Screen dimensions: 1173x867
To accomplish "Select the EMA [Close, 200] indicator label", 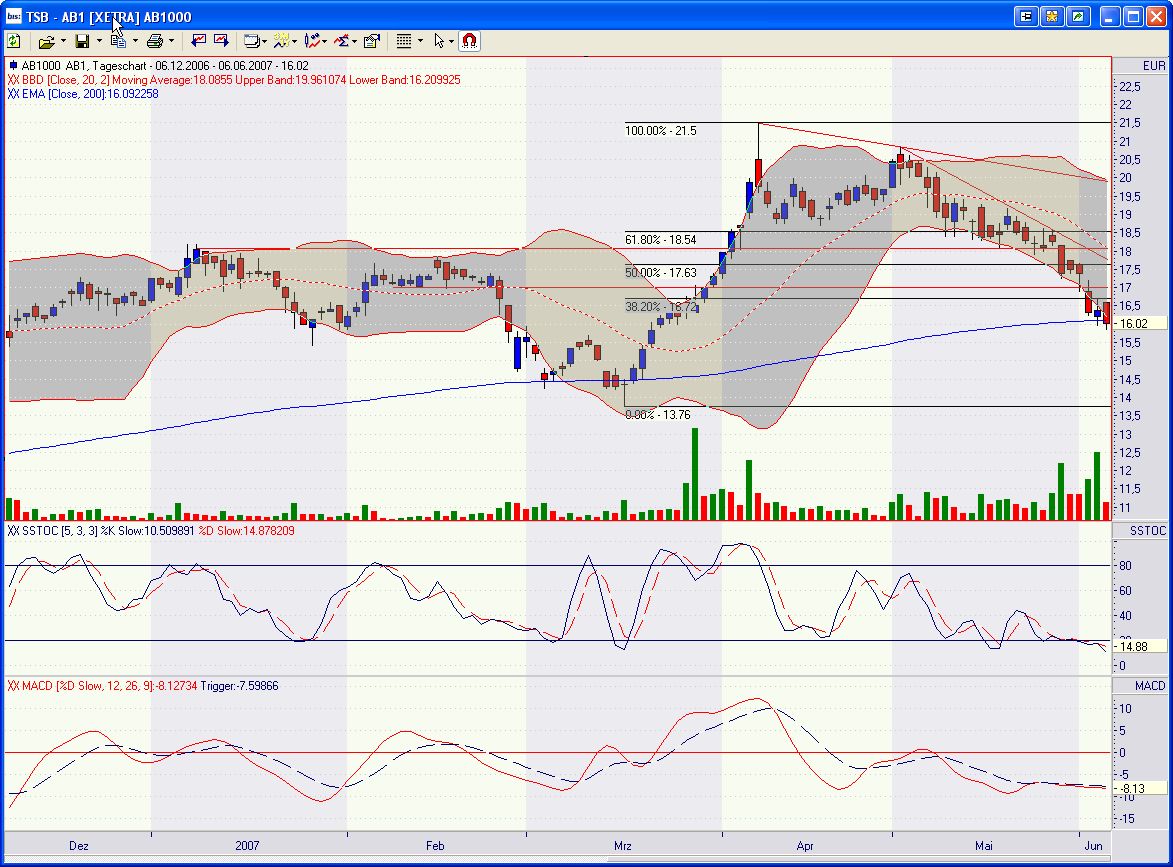I will (83, 94).
